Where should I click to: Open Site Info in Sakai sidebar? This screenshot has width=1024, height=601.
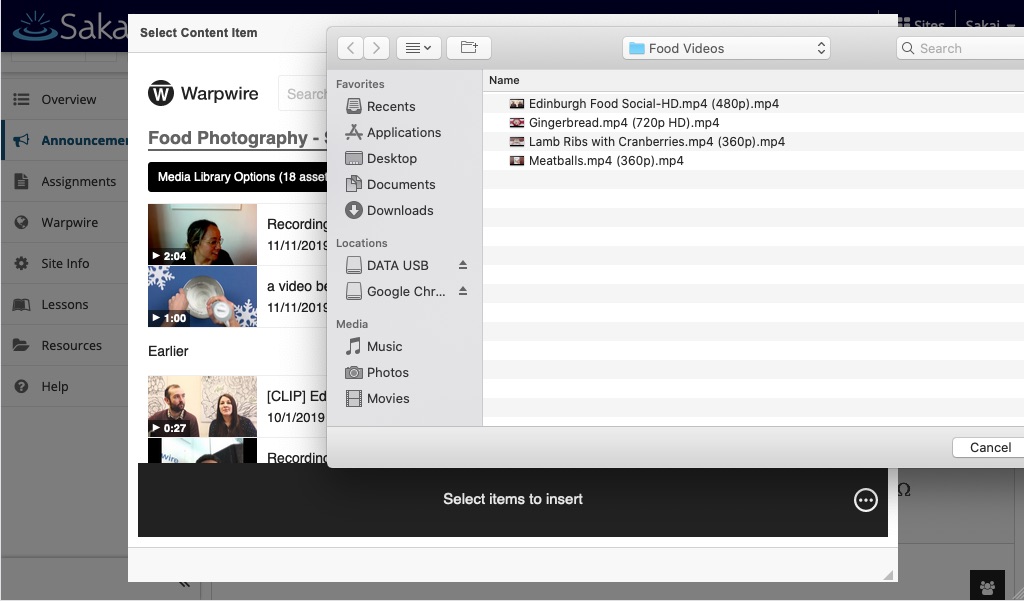tap(64, 263)
